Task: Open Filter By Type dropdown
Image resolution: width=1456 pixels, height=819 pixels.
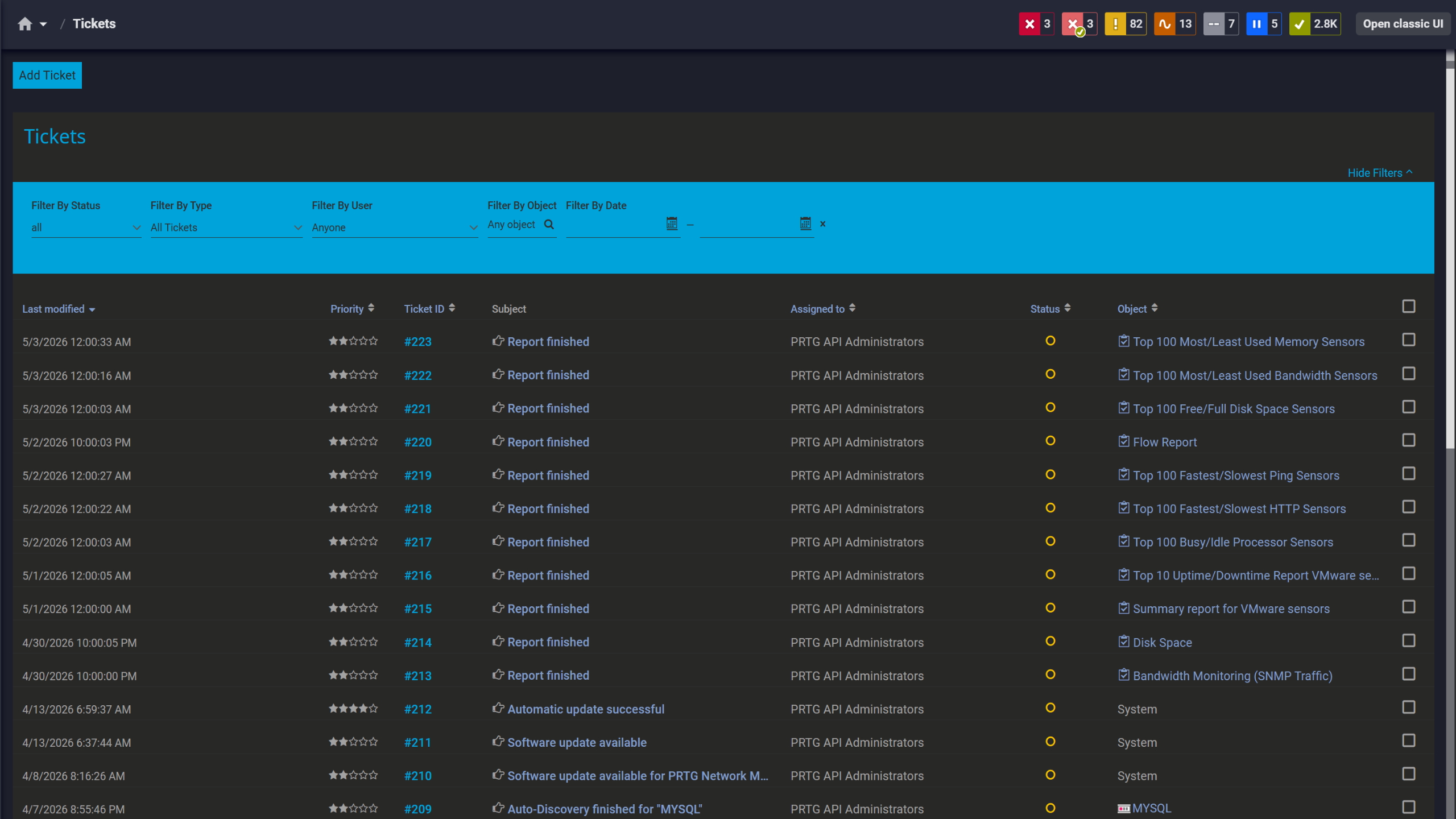Action: [x=226, y=227]
